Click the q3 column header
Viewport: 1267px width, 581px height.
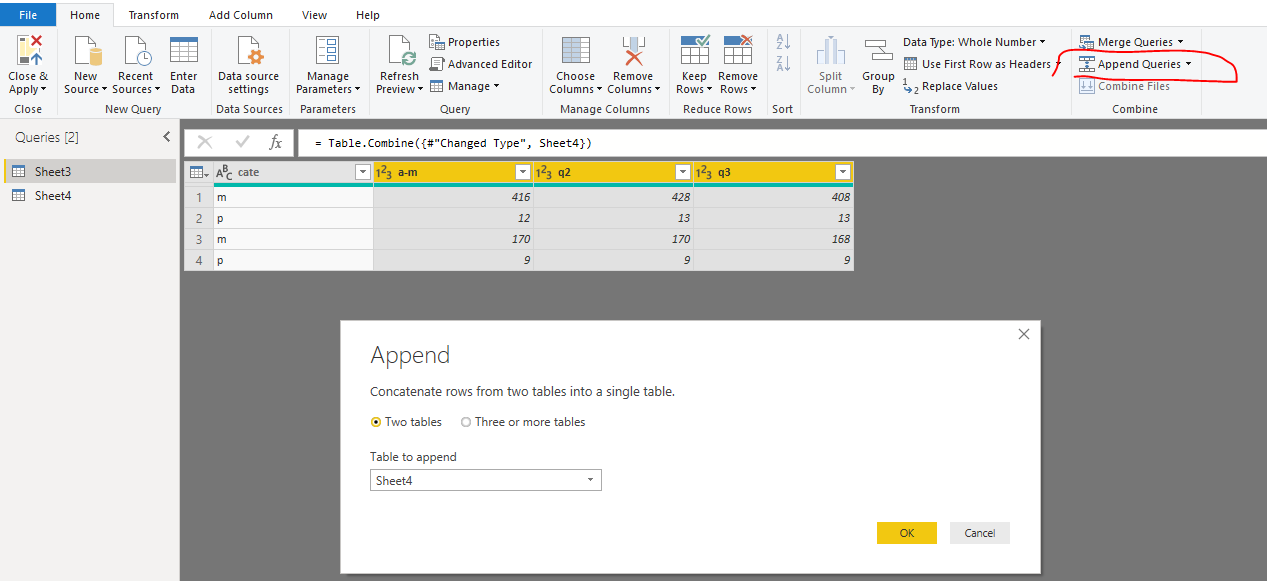pyautogui.click(x=773, y=172)
